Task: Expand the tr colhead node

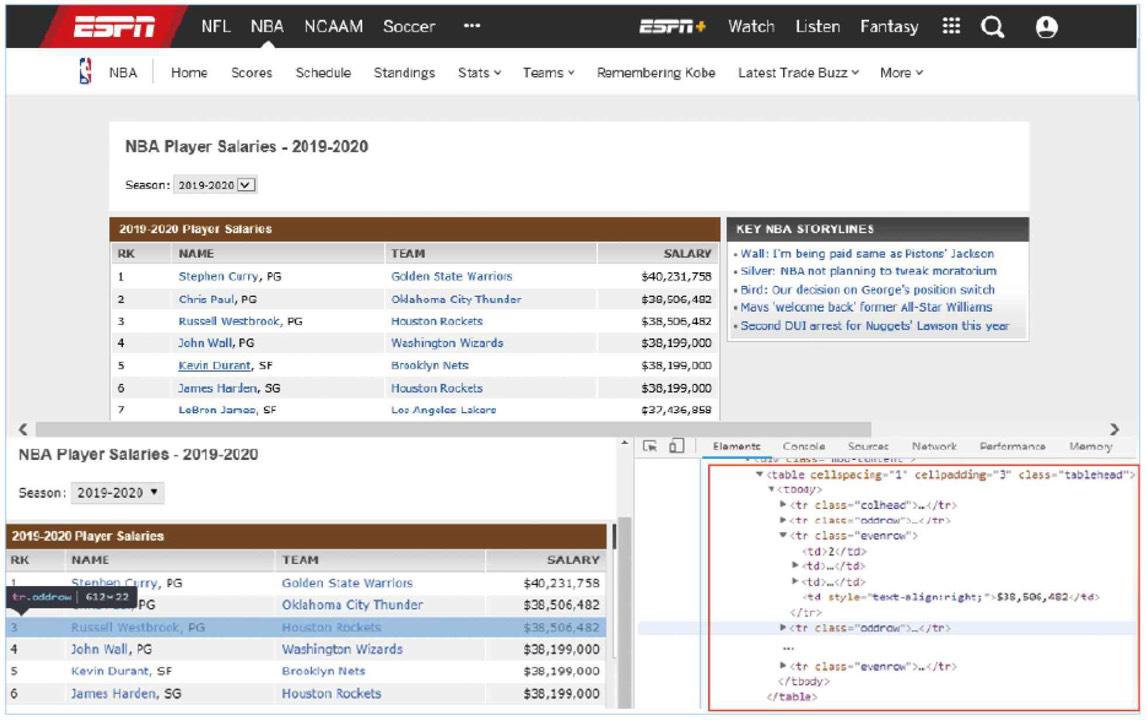Action: coord(783,505)
